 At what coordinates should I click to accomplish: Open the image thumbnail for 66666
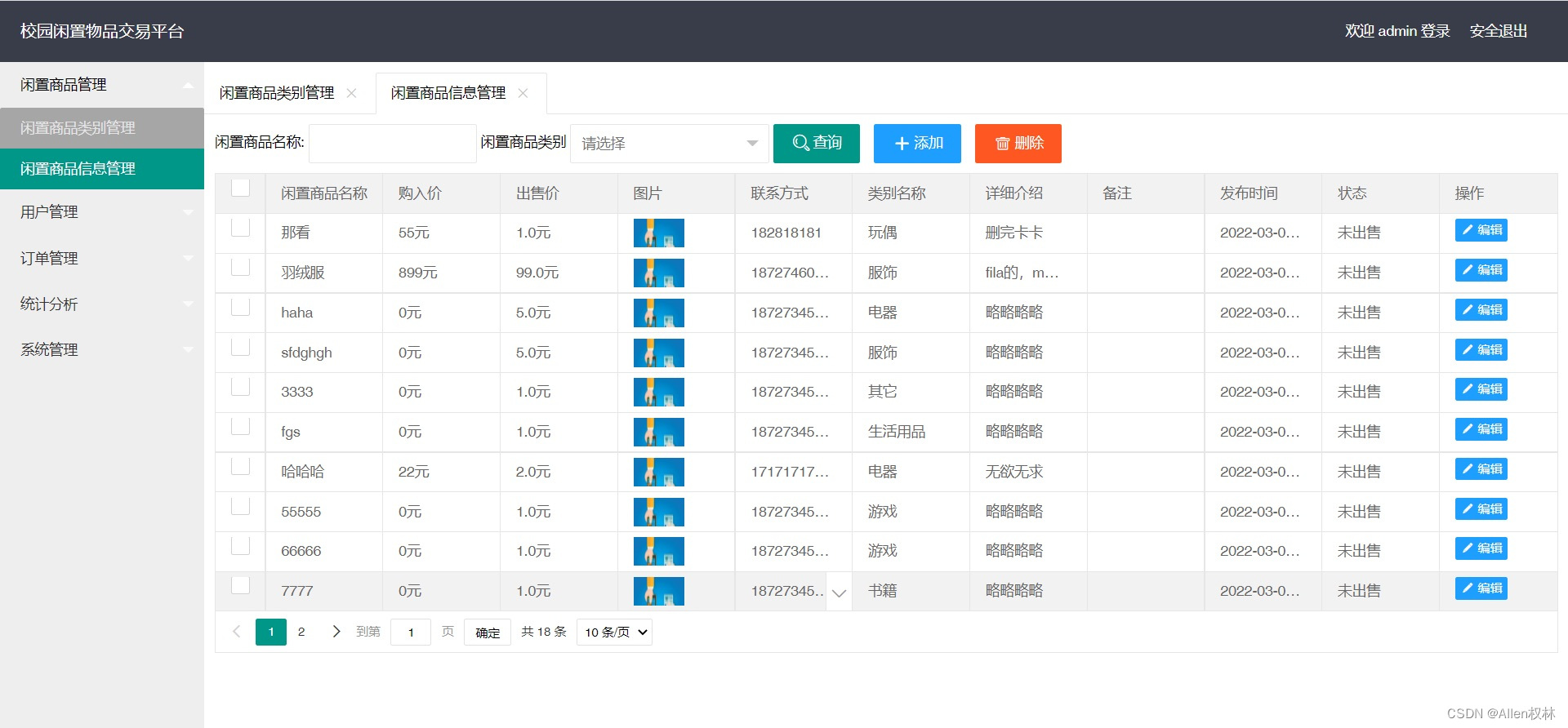pos(659,552)
